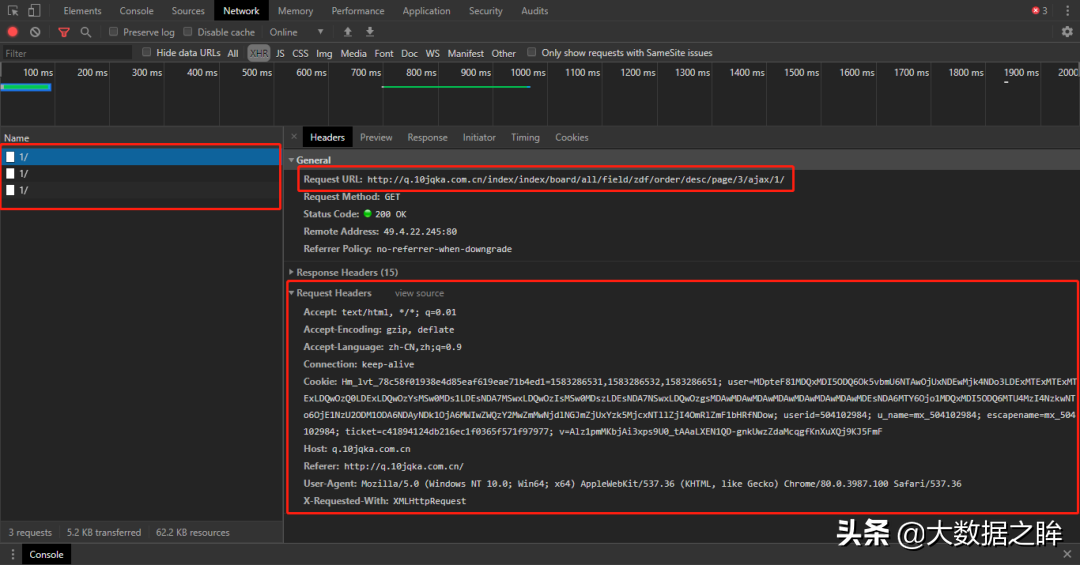Check the Hide data URLs checkbox
The height and width of the screenshot is (565, 1080).
pos(146,52)
